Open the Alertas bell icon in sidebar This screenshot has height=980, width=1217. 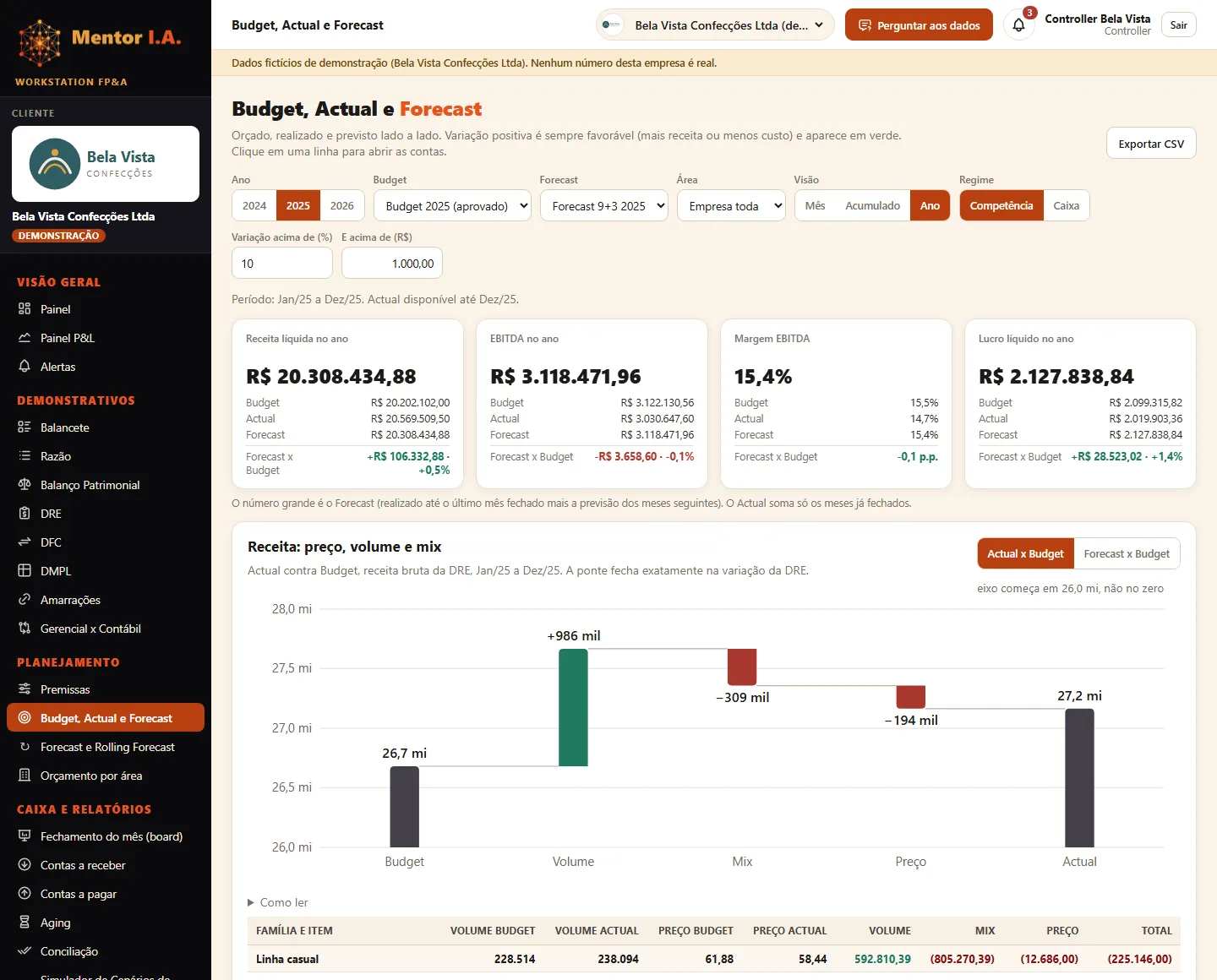(25, 367)
